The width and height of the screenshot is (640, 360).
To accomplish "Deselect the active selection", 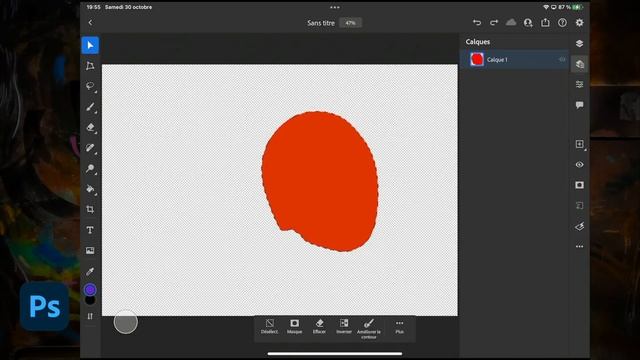I will point(269,327).
